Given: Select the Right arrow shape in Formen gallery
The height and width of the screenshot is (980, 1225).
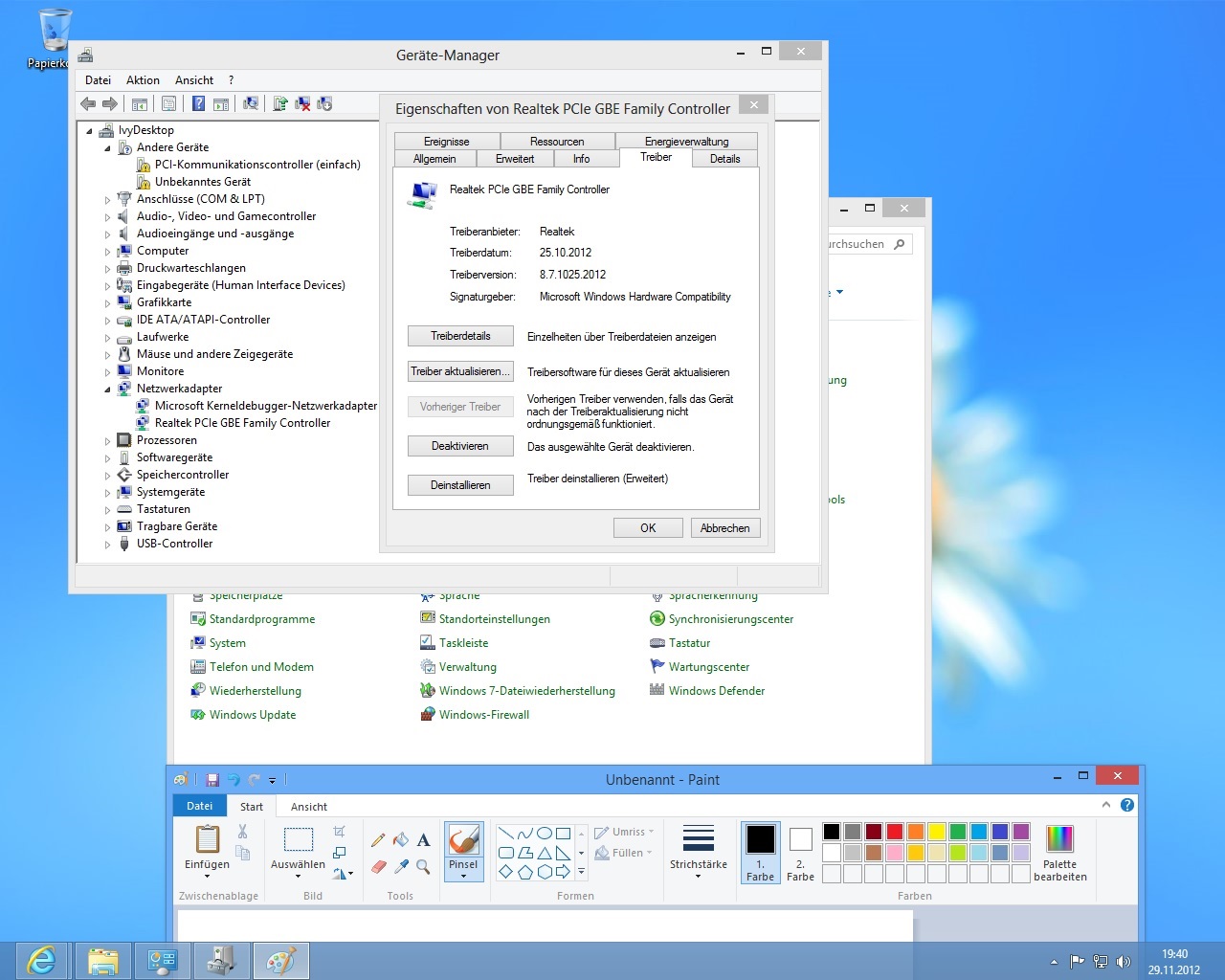Looking at the screenshot, I should point(563,872).
